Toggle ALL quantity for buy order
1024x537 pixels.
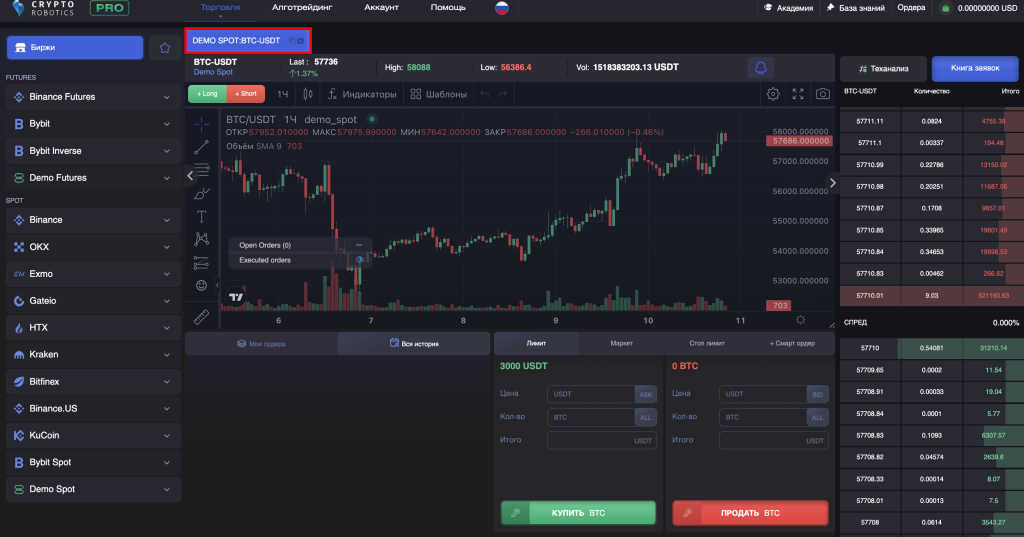(645, 417)
